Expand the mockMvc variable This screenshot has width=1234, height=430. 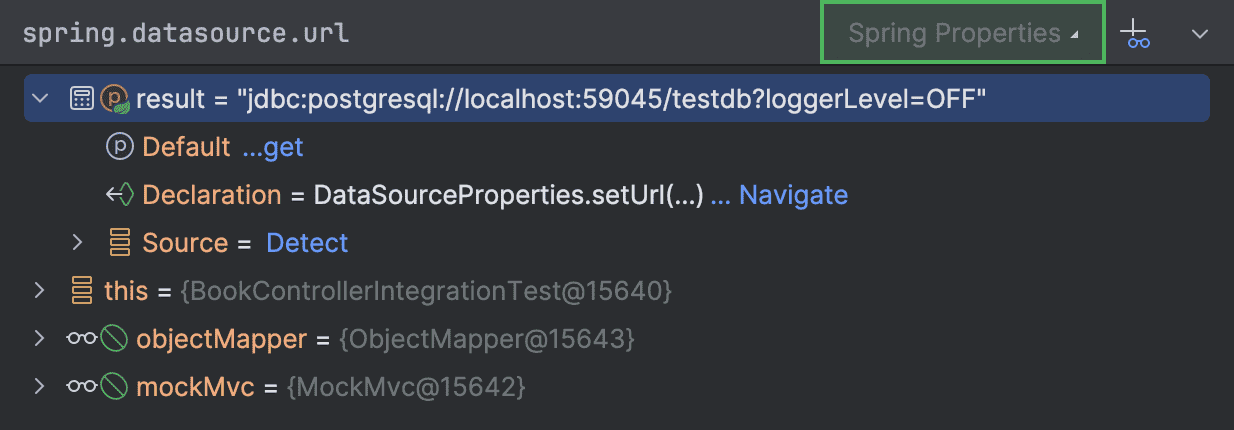click(40, 387)
